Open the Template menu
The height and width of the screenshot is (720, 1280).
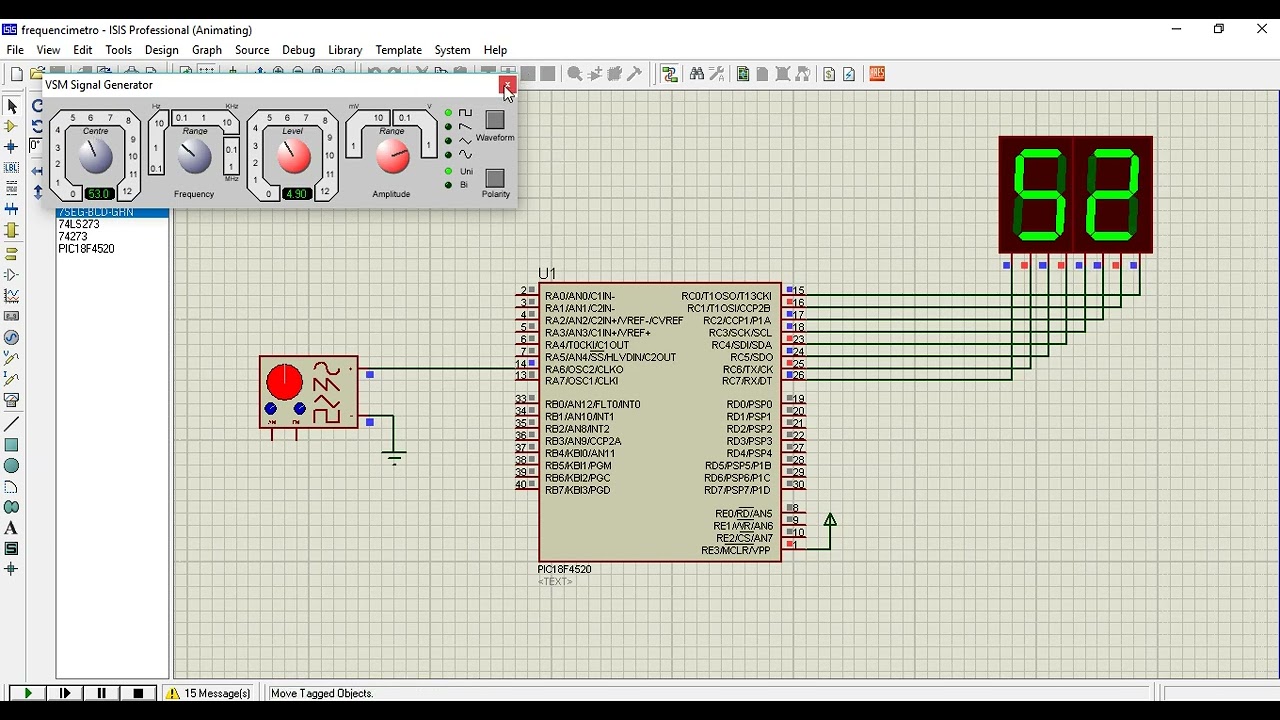(398, 50)
